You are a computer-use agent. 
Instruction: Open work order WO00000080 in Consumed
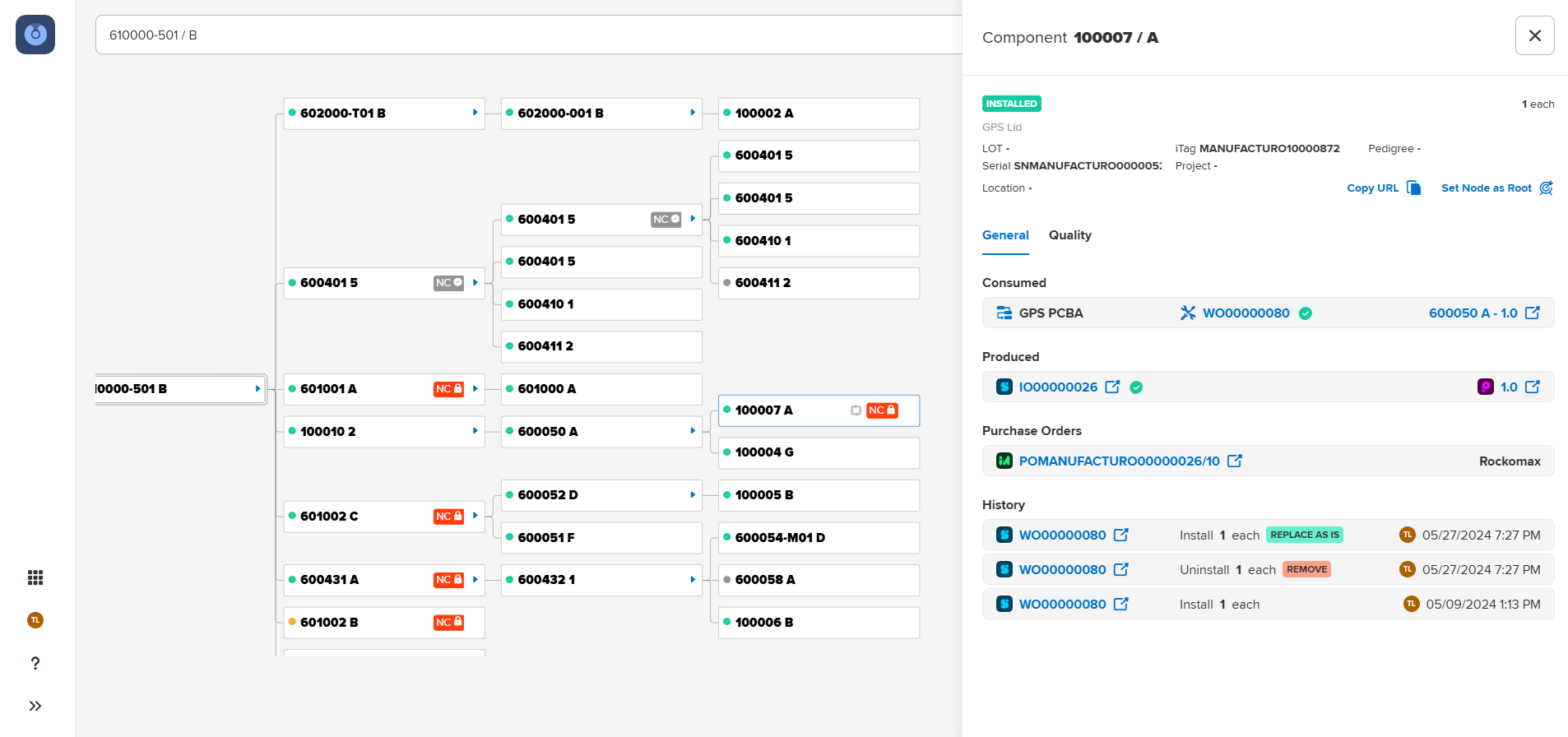point(1246,313)
